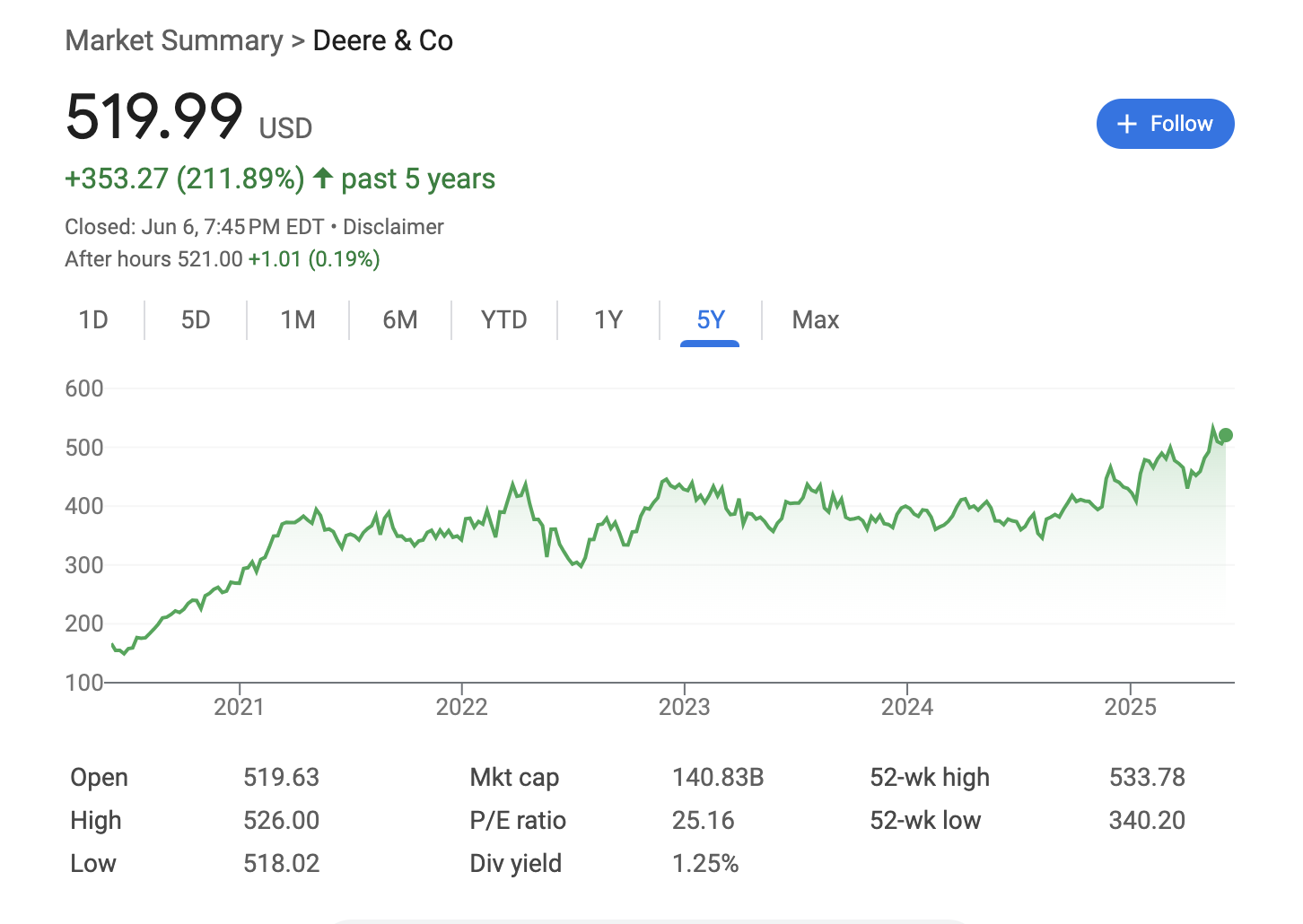
Task: Click the active 5Y tab
Action: pyautogui.click(x=710, y=320)
